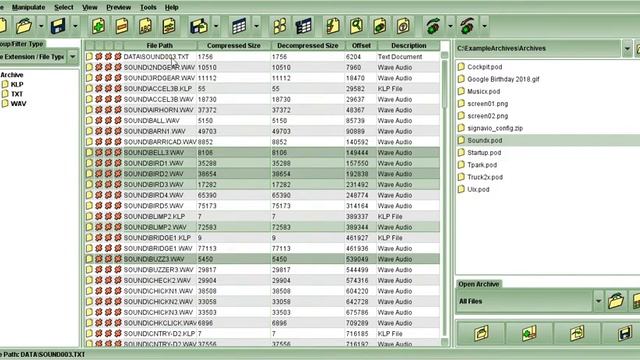Viewport: 640px width, 360px height.
Task: Click the page with green gear icon
Action: (x=380, y=26)
